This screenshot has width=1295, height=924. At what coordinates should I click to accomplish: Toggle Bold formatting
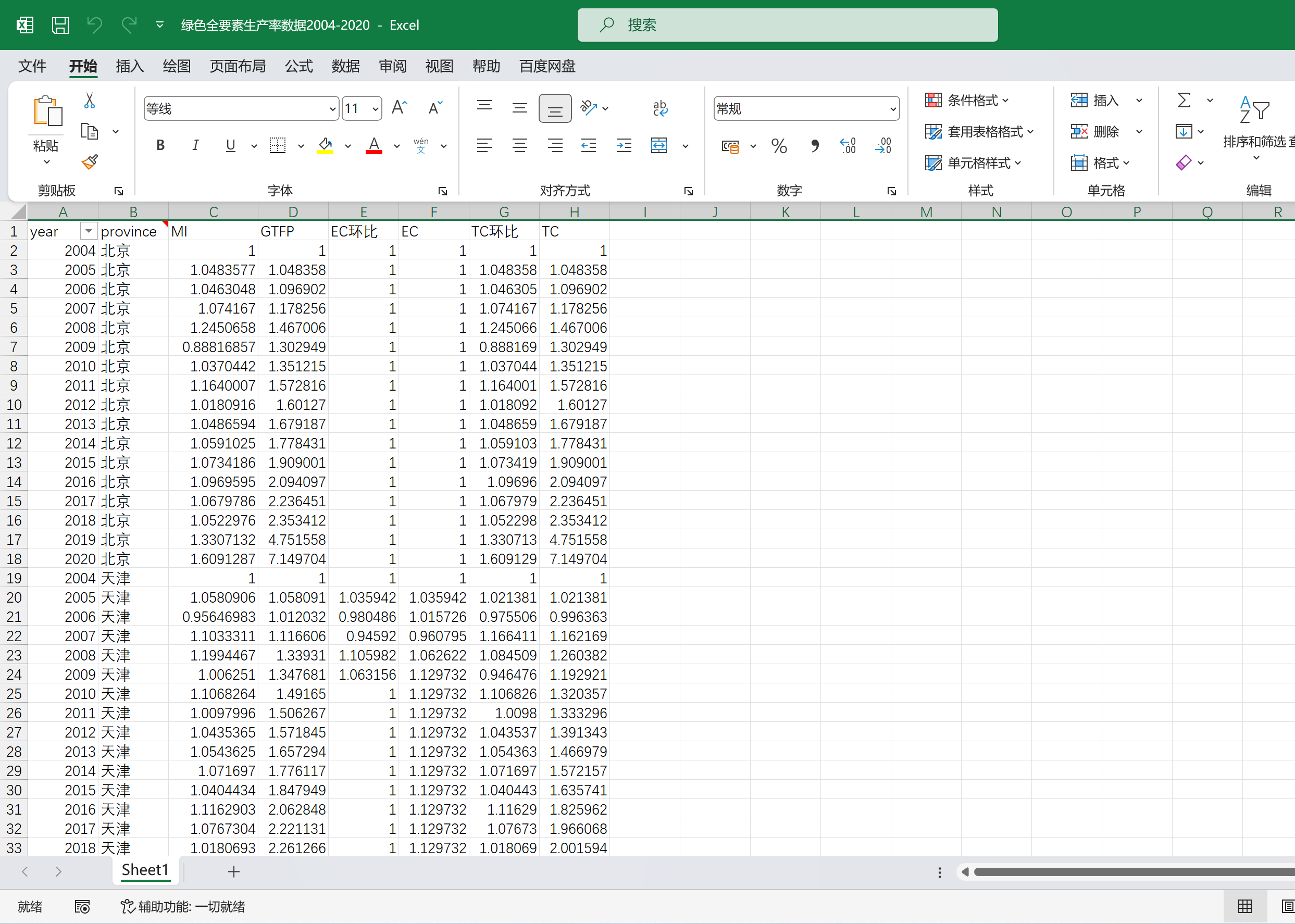click(x=160, y=146)
